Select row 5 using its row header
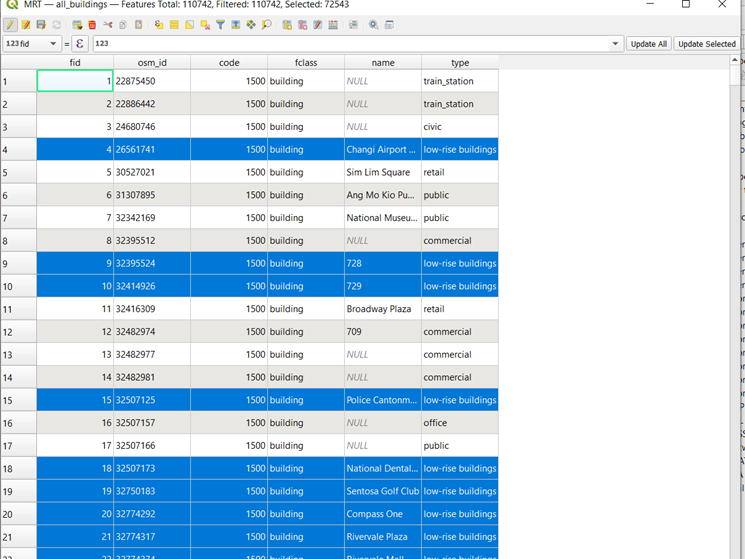Image resolution: width=745 pixels, height=559 pixels. [x=18, y=173]
